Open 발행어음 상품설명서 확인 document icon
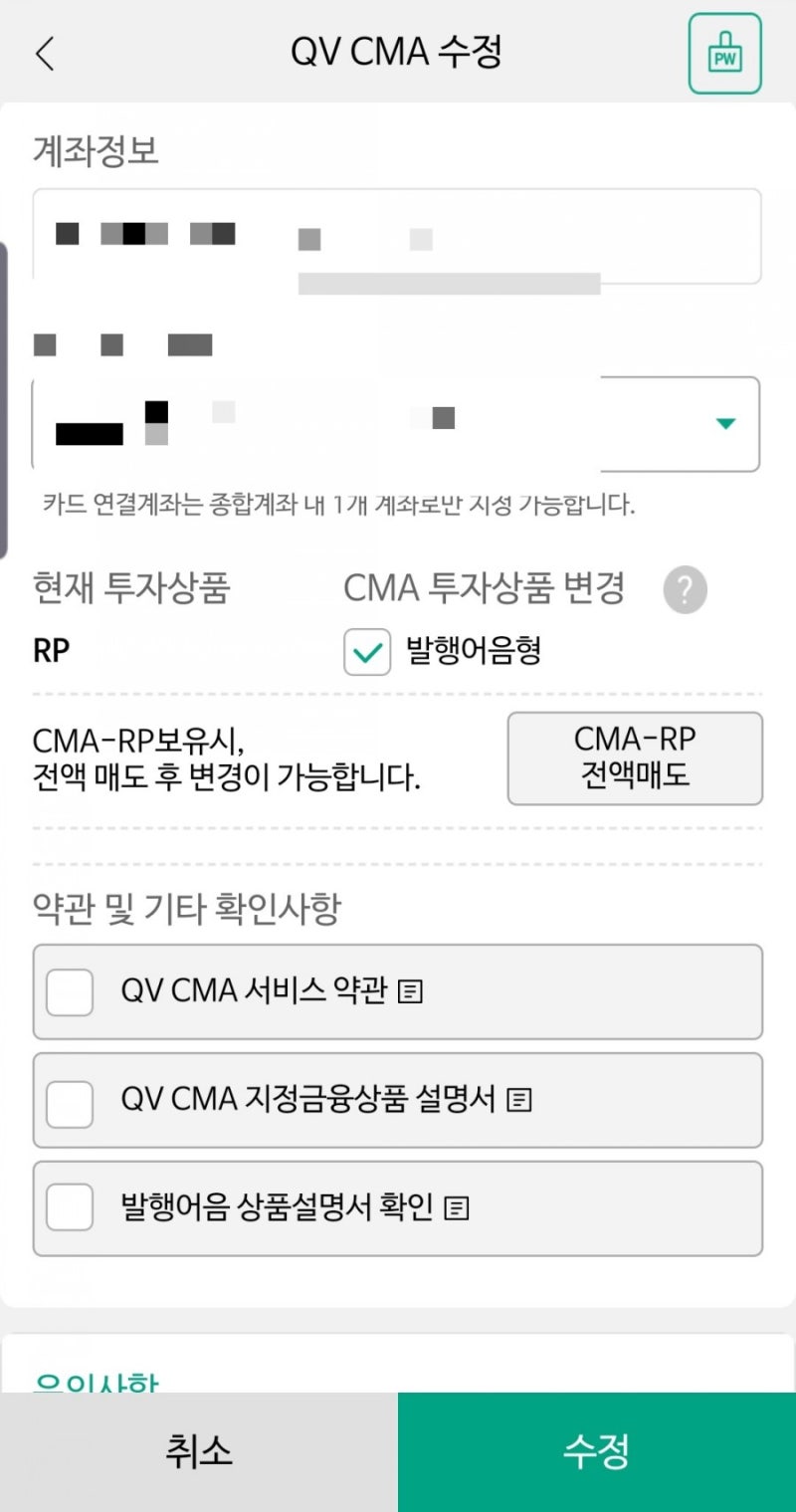 457,1208
